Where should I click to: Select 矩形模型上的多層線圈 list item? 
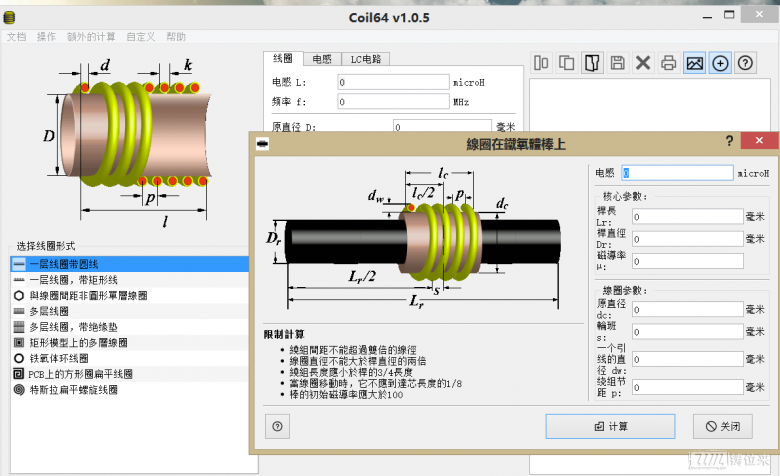(129, 343)
